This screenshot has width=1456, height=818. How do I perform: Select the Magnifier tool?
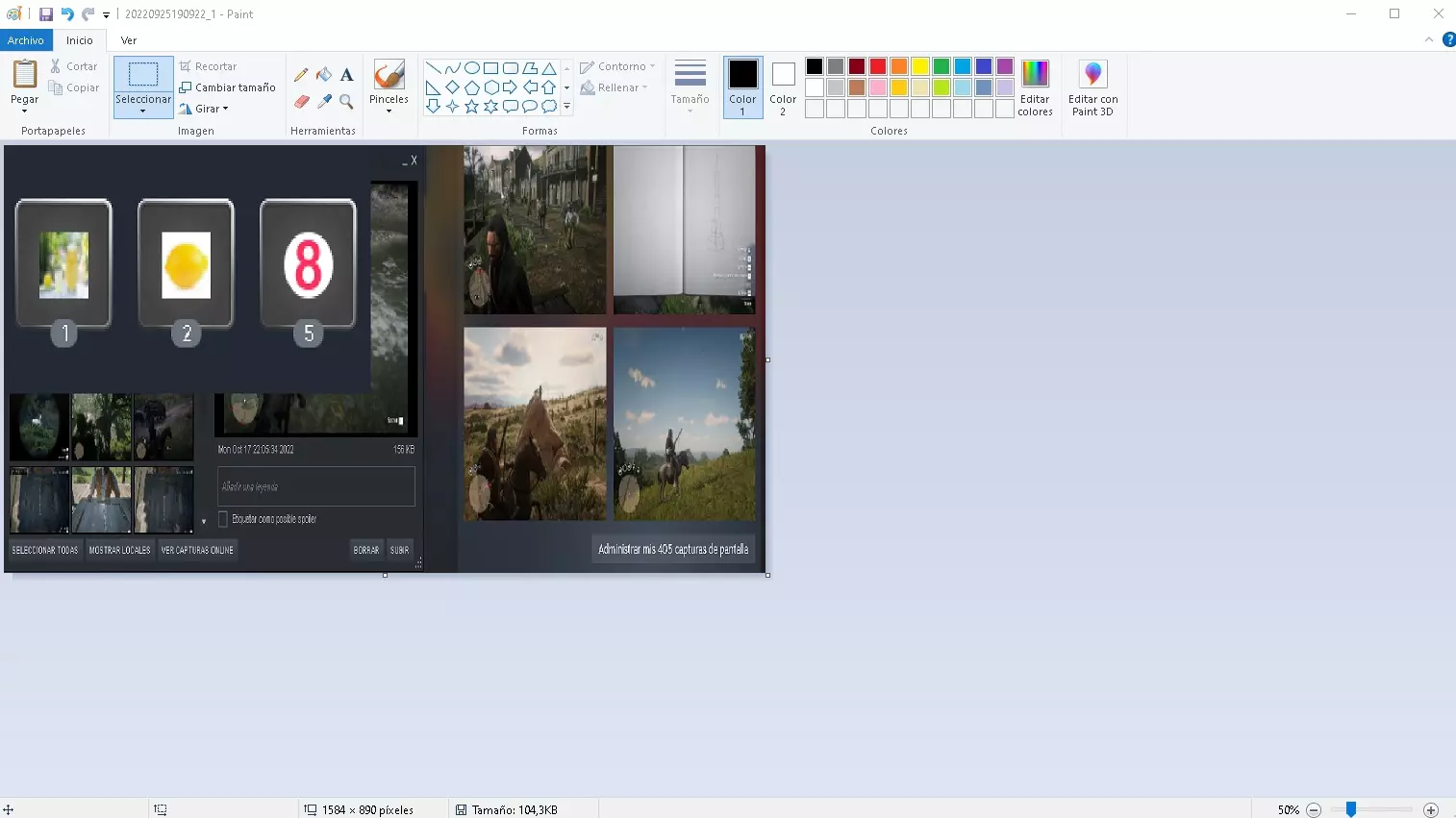[x=347, y=101]
